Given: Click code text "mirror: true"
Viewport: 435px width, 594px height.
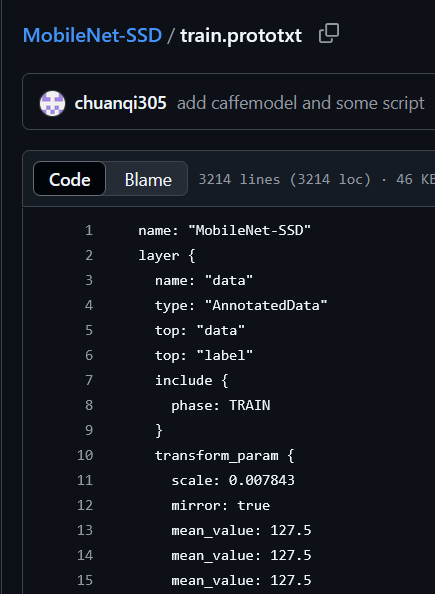Looking at the screenshot, I should click(221, 506).
